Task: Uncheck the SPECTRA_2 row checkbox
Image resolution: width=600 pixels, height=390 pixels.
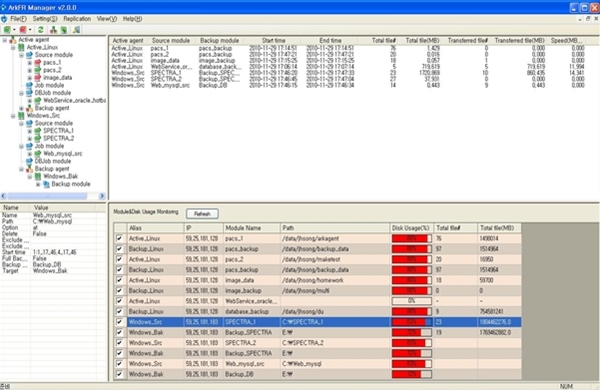Action: pos(119,343)
